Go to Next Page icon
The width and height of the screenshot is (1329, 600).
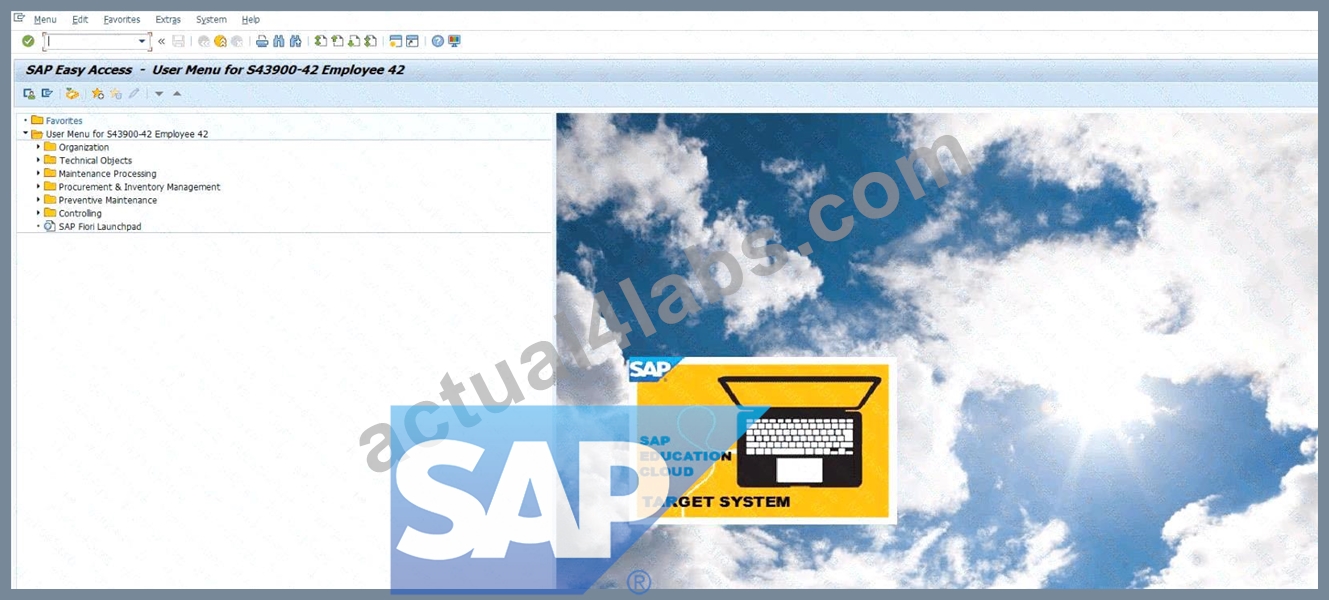[x=354, y=41]
